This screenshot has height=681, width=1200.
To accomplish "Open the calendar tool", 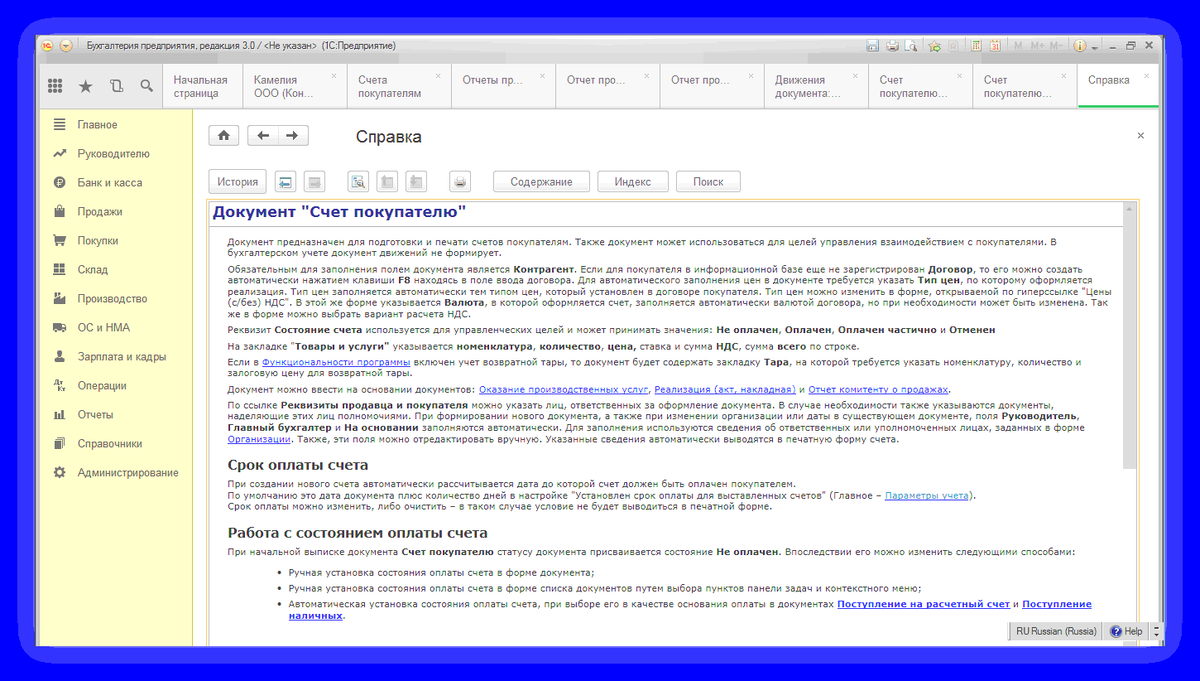I will pyautogui.click(x=995, y=46).
